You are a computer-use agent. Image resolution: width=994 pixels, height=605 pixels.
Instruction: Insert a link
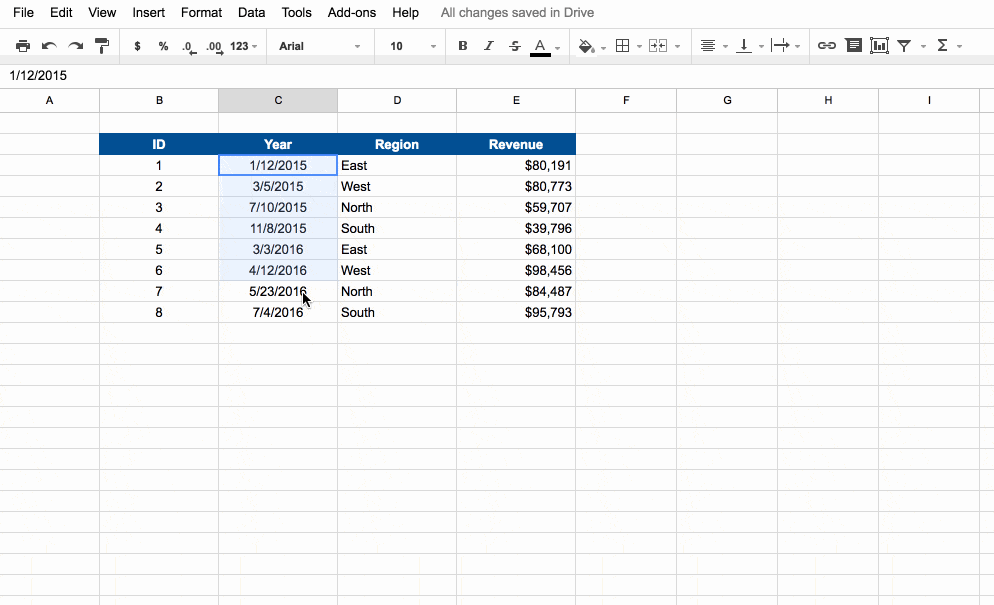pos(826,45)
